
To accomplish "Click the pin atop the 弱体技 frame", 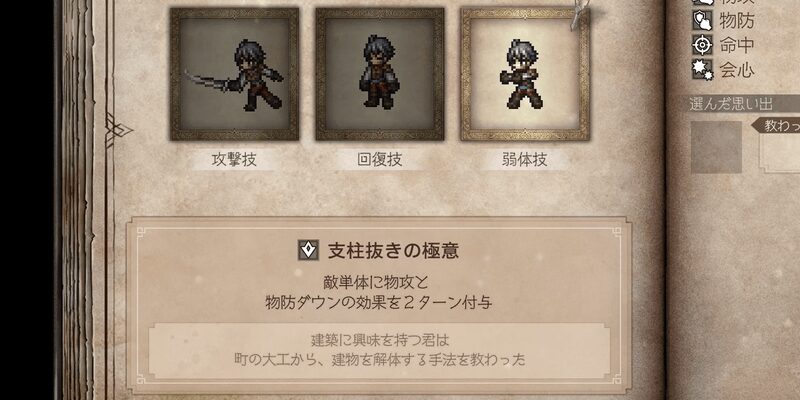I will click(578, 13).
